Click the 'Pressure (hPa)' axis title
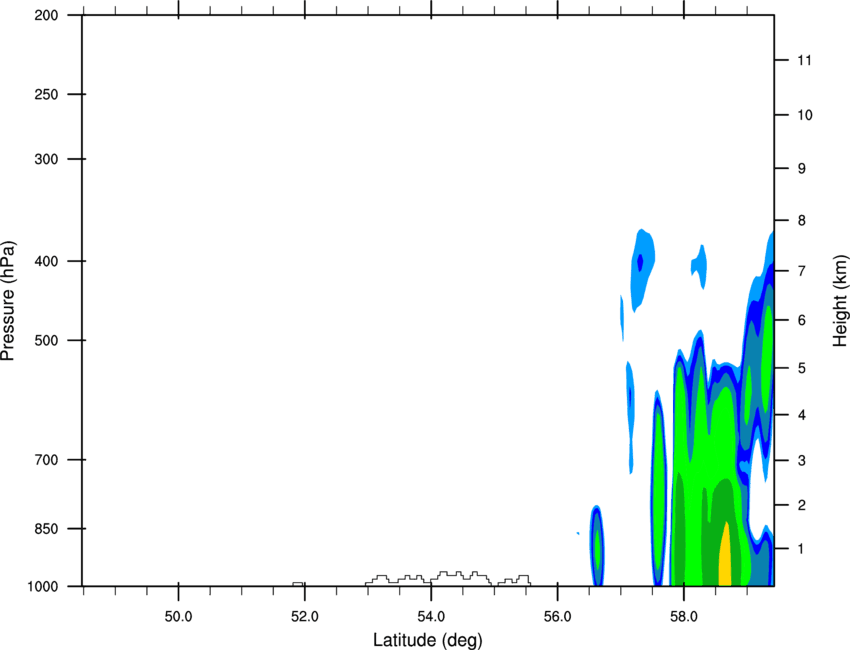850x650 pixels. tap(8, 300)
